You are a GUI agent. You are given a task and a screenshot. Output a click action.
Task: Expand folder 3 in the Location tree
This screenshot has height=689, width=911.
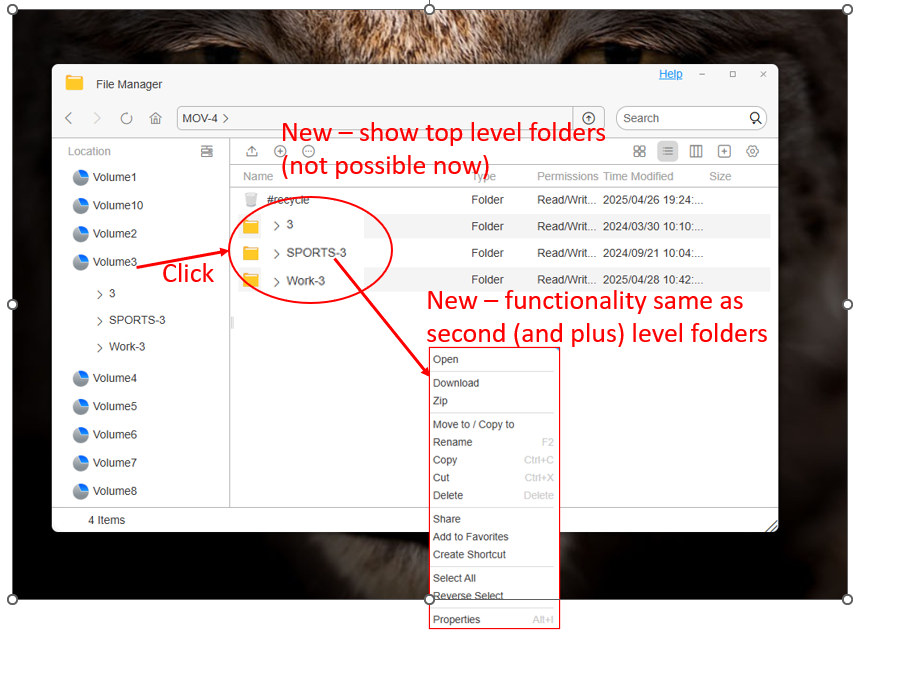[99, 295]
